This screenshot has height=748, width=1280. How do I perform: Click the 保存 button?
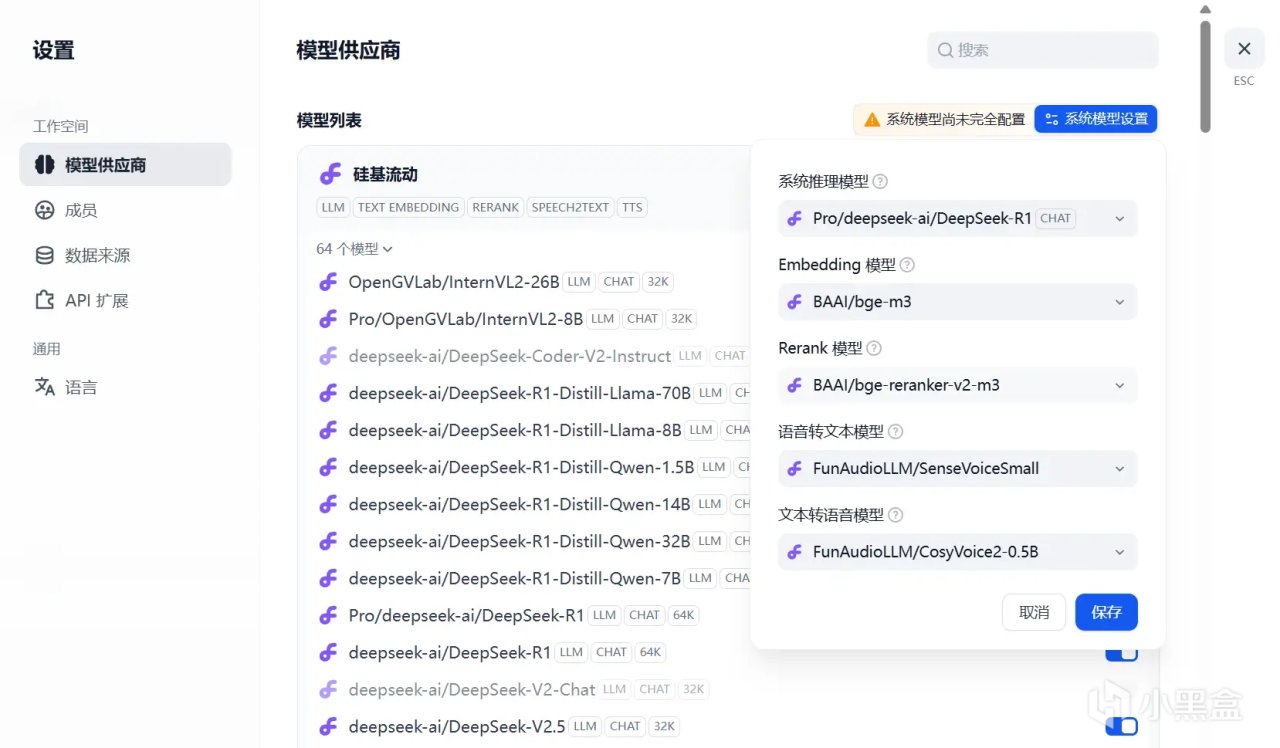point(1106,612)
